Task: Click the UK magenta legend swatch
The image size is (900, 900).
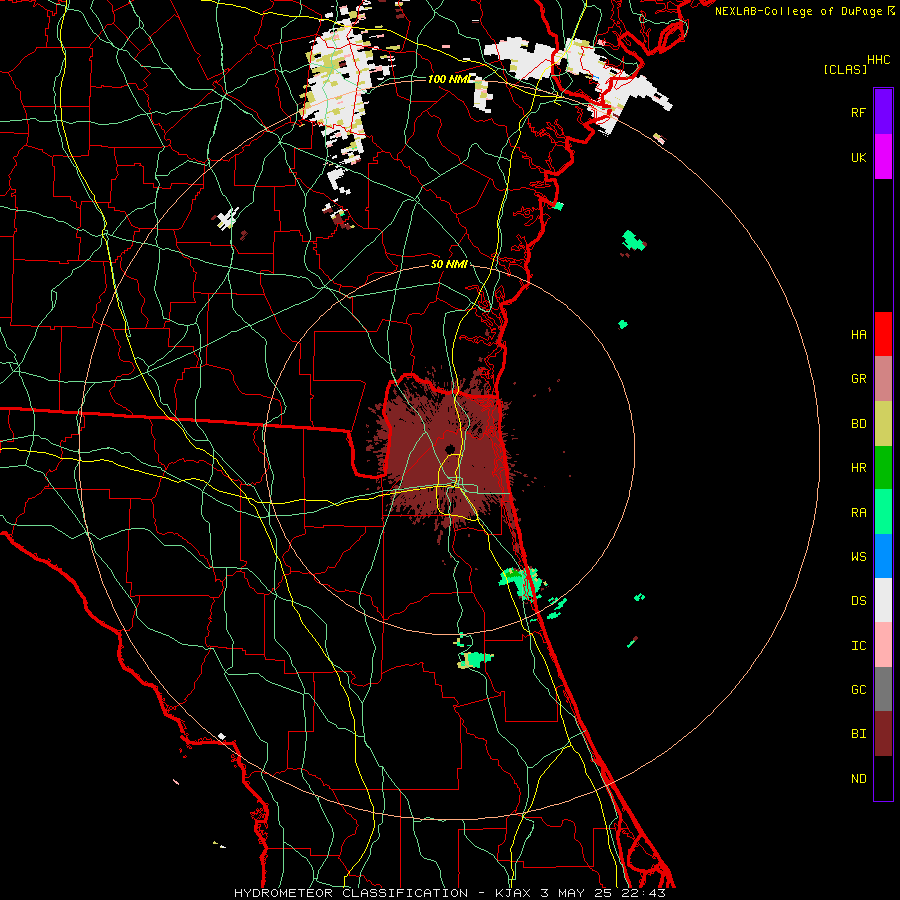Action: point(883,157)
